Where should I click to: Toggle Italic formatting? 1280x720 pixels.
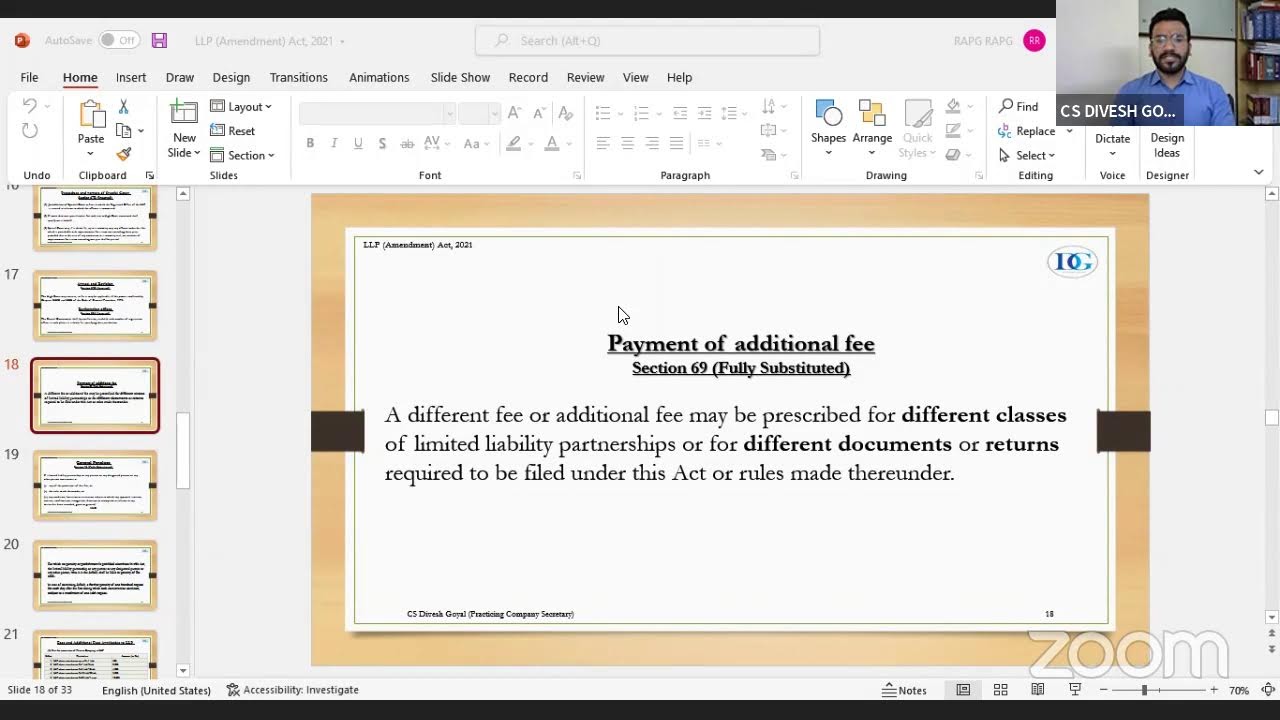click(334, 144)
